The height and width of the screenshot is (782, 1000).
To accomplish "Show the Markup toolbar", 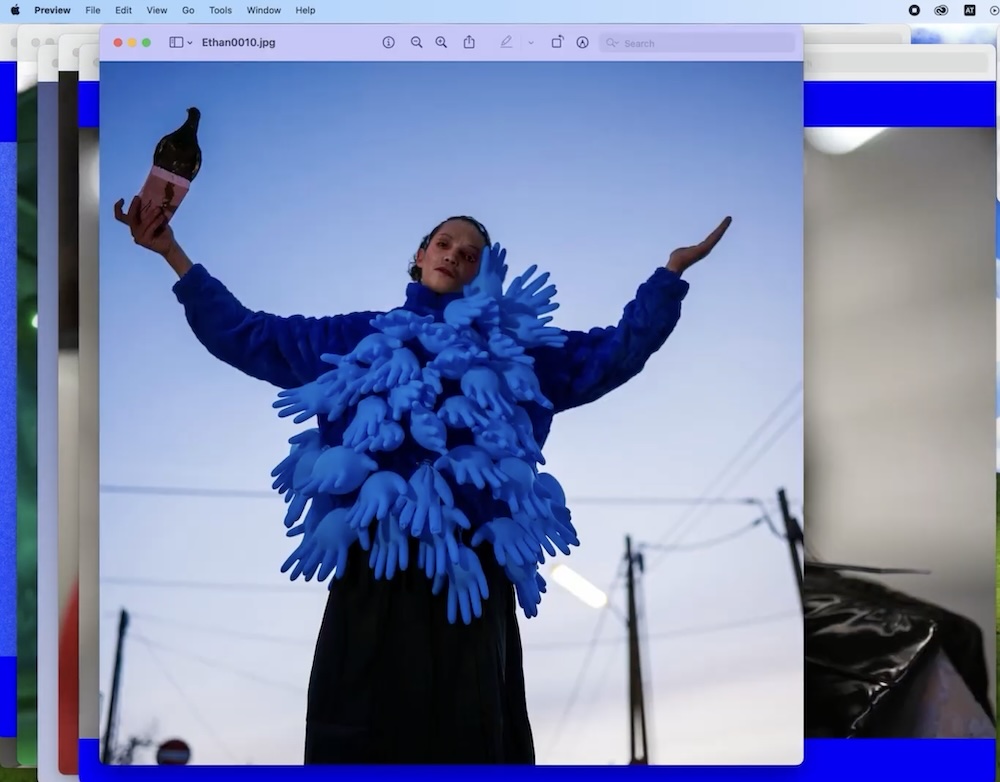I will (x=582, y=43).
